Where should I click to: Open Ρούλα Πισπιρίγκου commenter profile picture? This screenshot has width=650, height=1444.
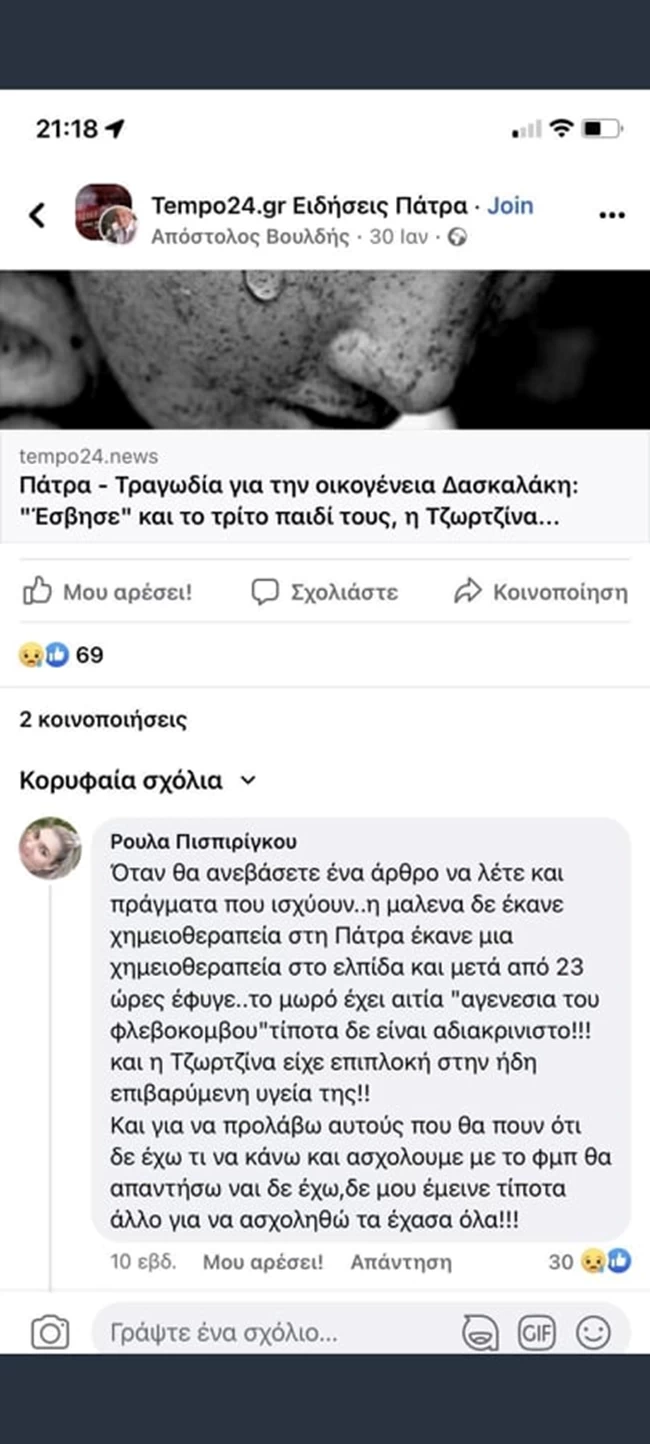(x=50, y=848)
